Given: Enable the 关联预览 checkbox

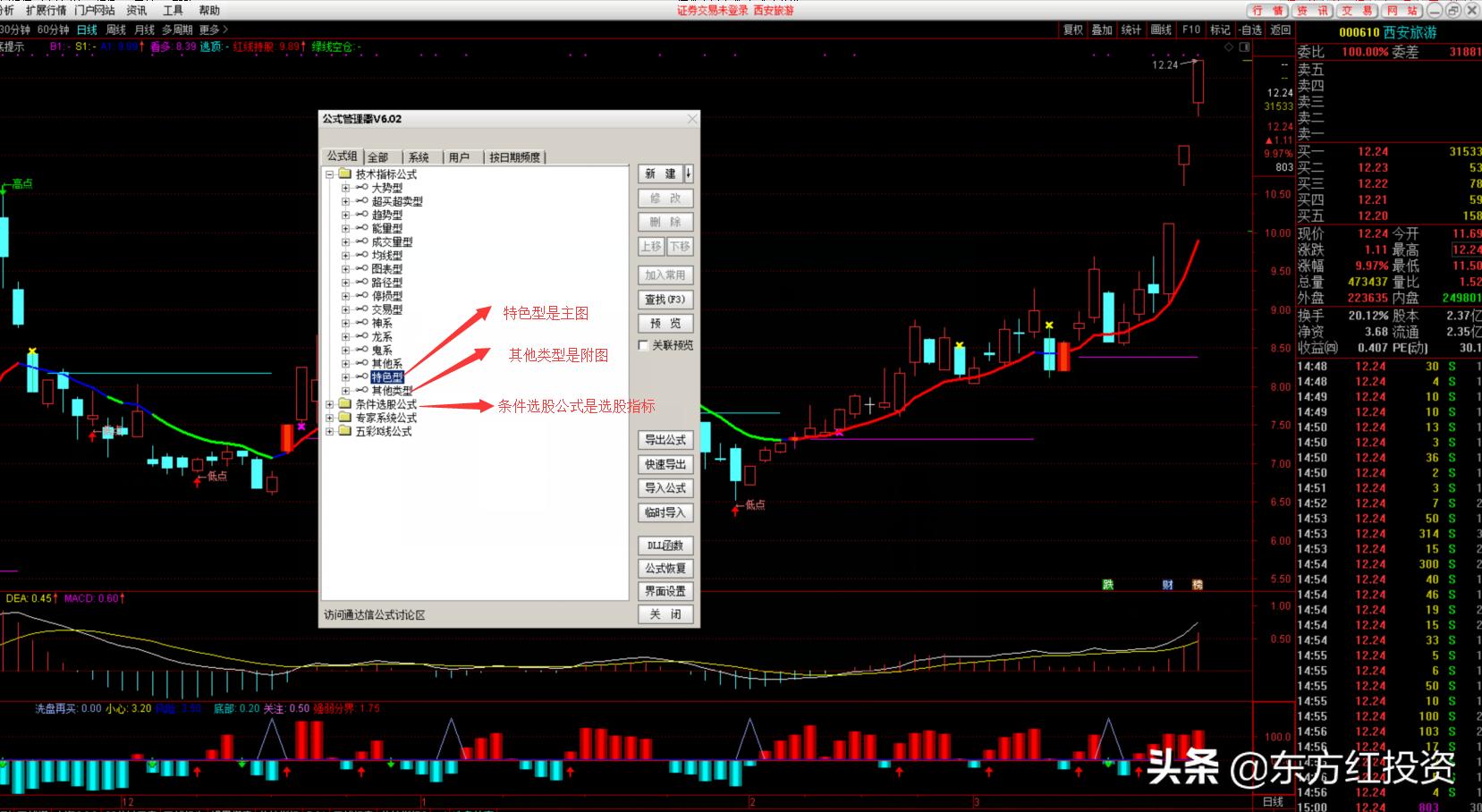Looking at the screenshot, I should pyautogui.click(x=643, y=345).
